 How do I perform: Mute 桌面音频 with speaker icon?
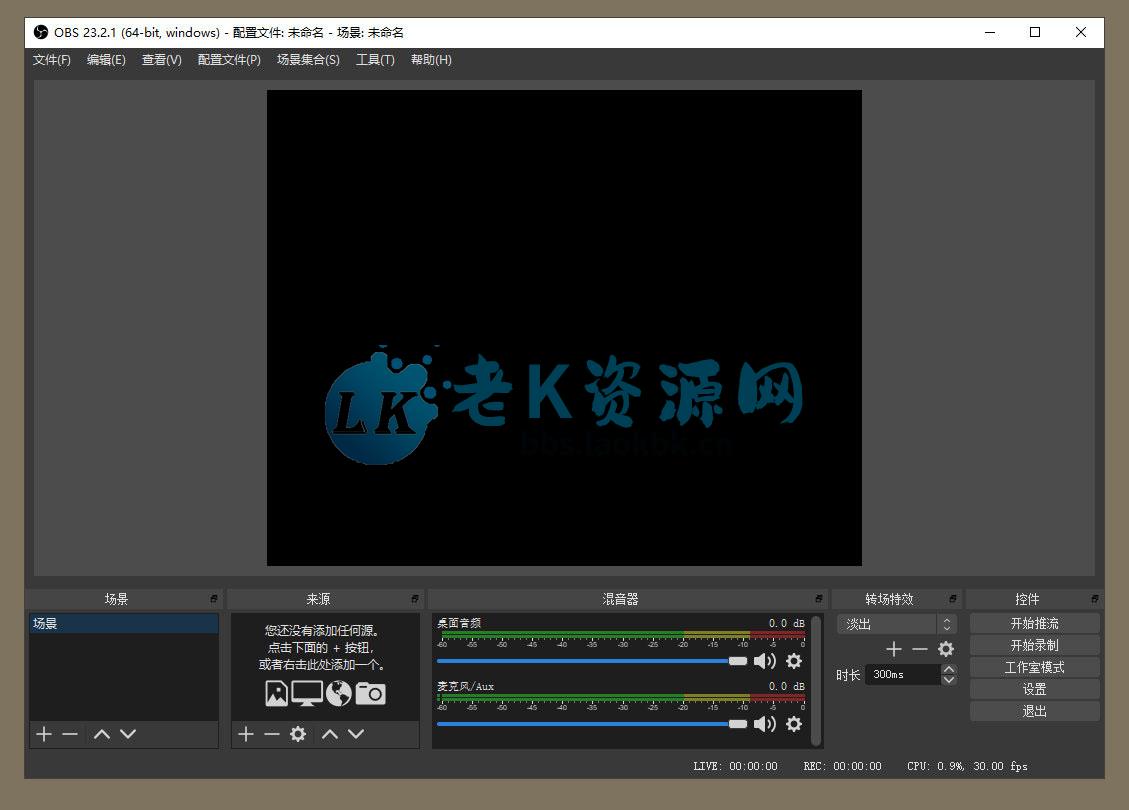pyautogui.click(x=765, y=661)
